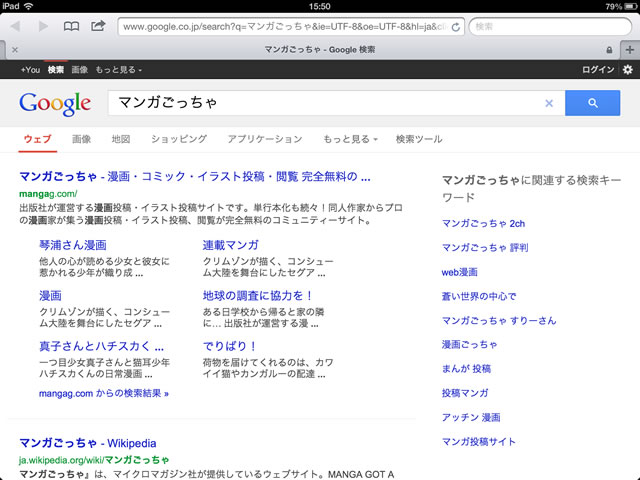Clear the Google search box X

[549, 103]
